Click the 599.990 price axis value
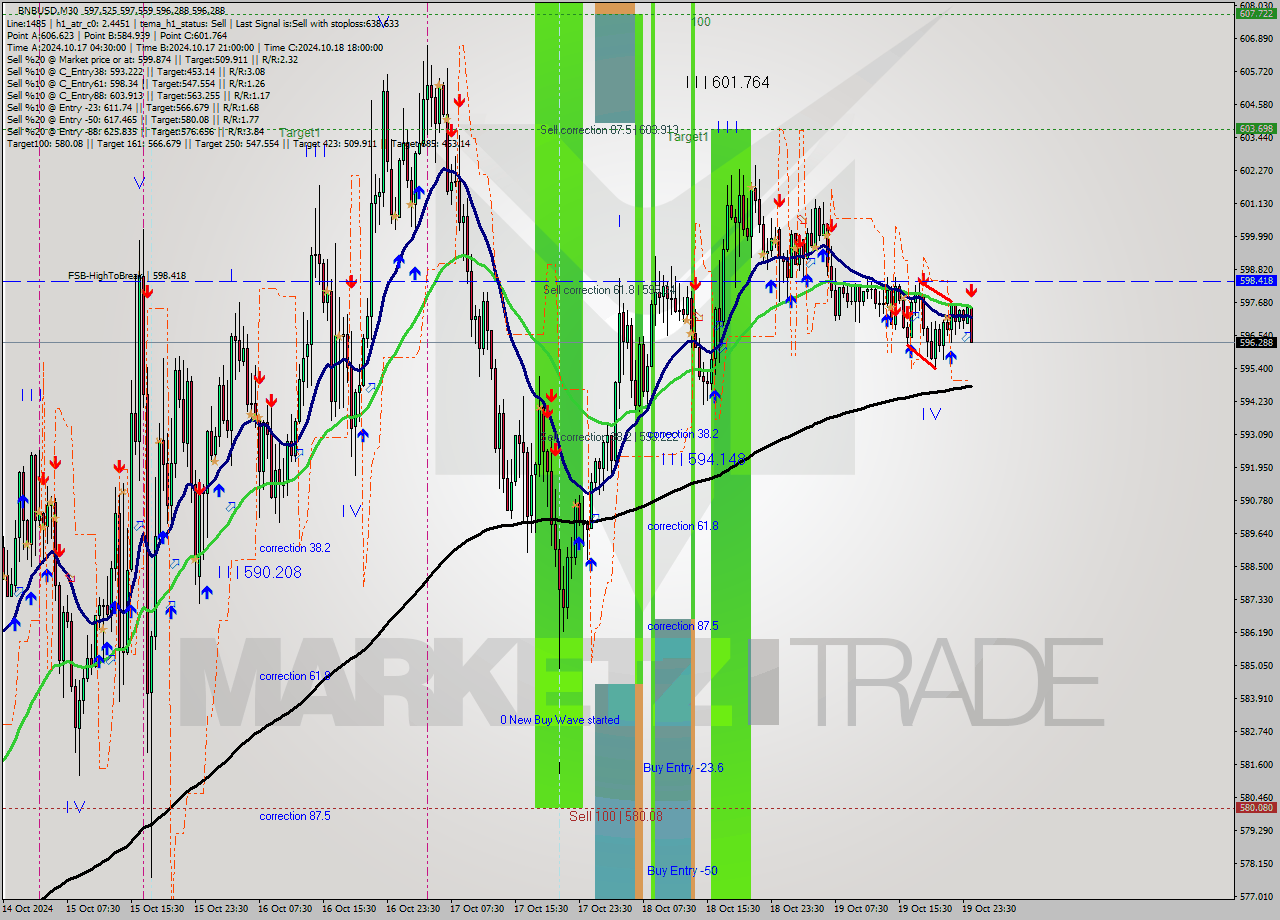This screenshot has height=920, width=1280. [1256, 237]
